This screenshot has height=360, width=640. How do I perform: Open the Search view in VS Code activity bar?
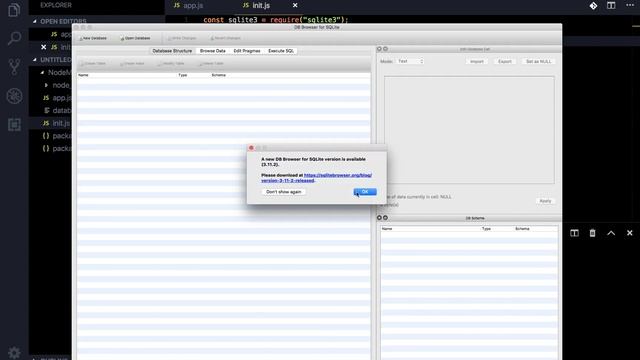pyautogui.click(x=14, y=38)
